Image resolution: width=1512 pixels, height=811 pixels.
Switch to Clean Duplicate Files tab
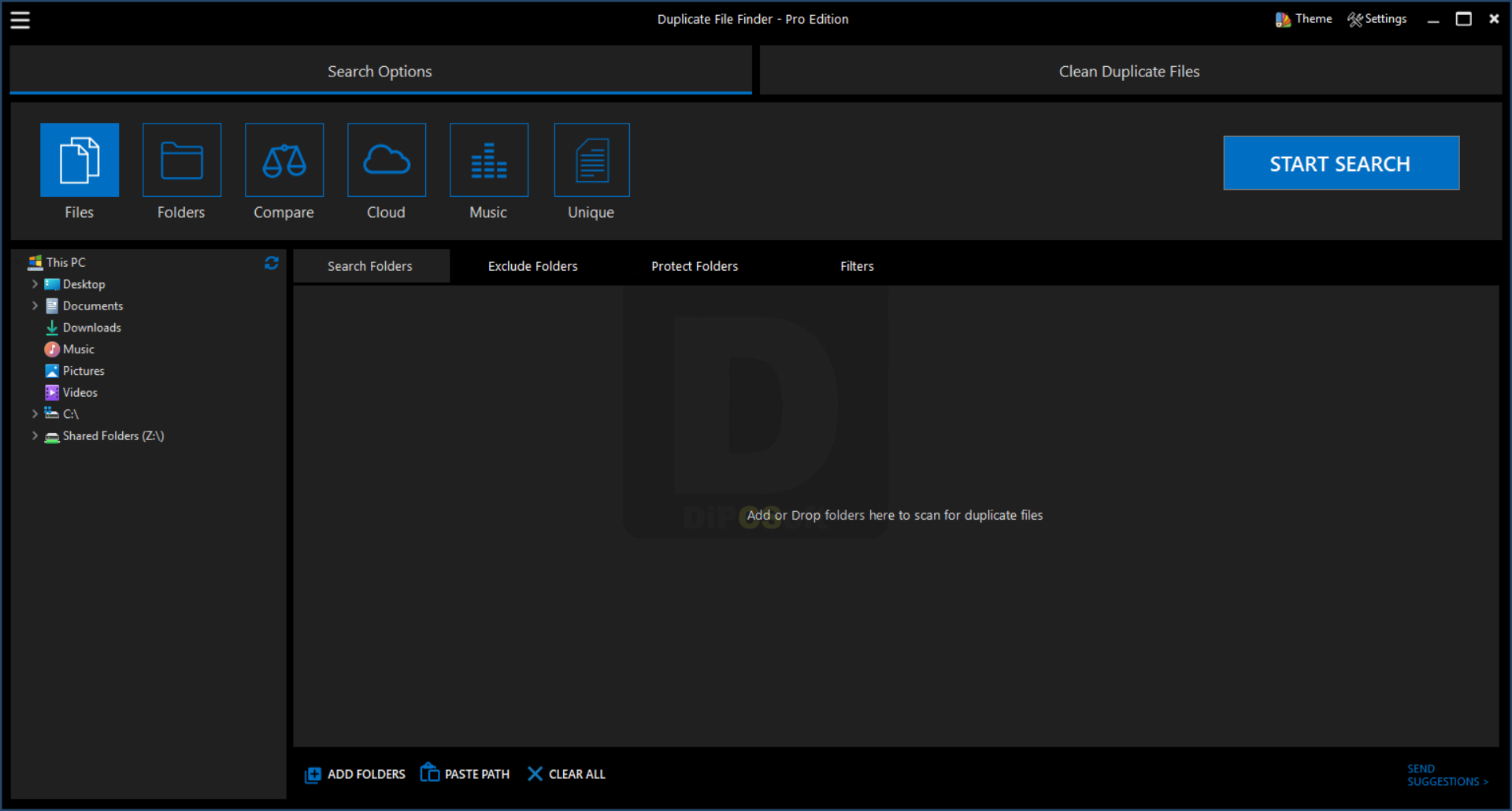coord(1130,70)
